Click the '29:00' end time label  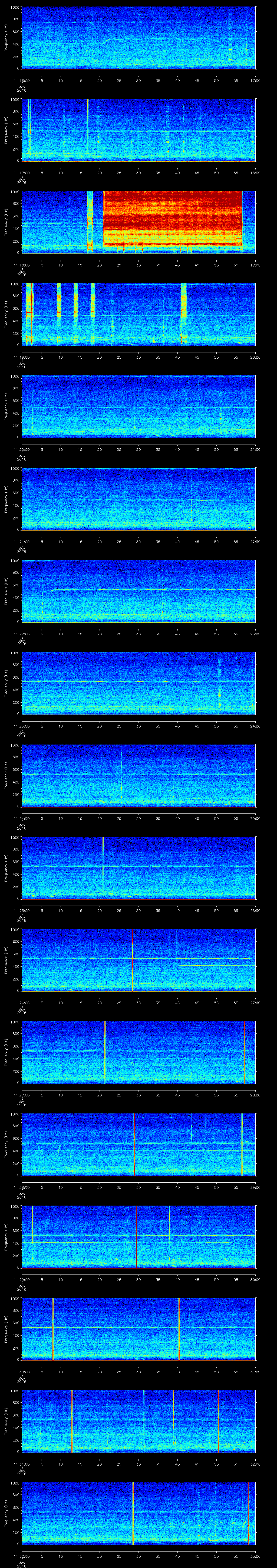coord(255,1187)
